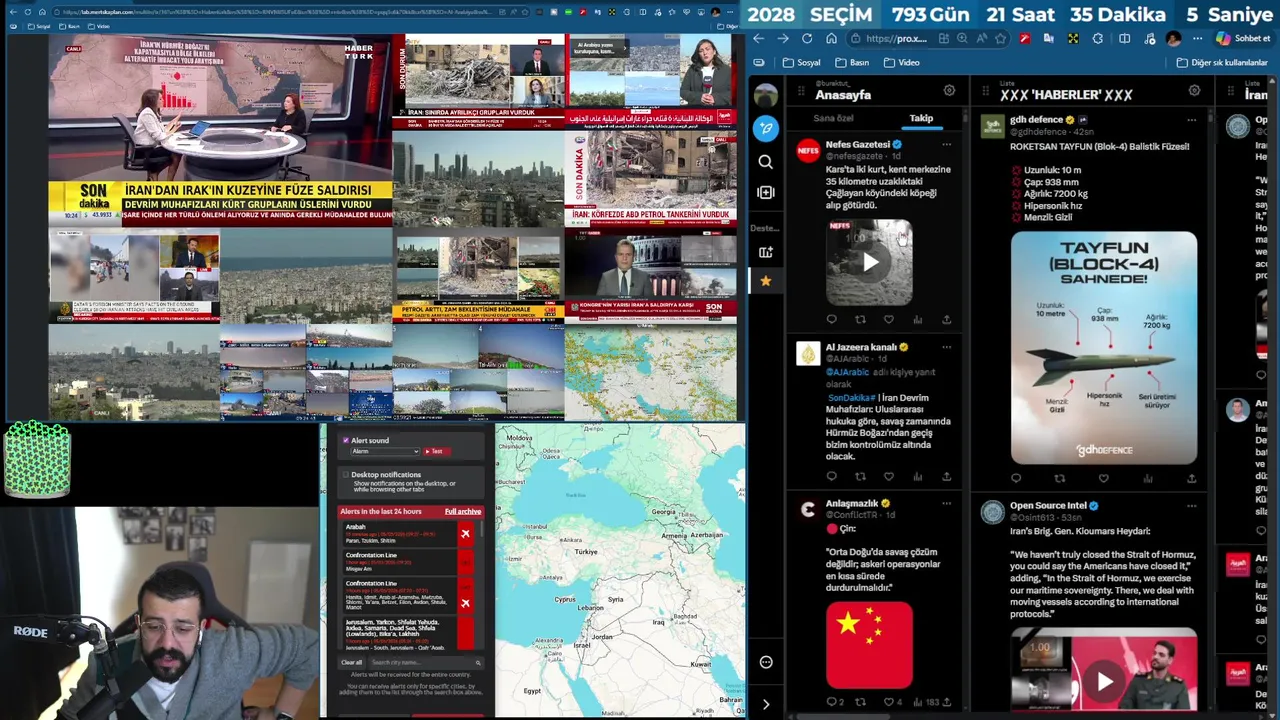Select the Arabah alert entry
The height and width of the screenshot is (720, 1280).
click(x=406, y=534)
